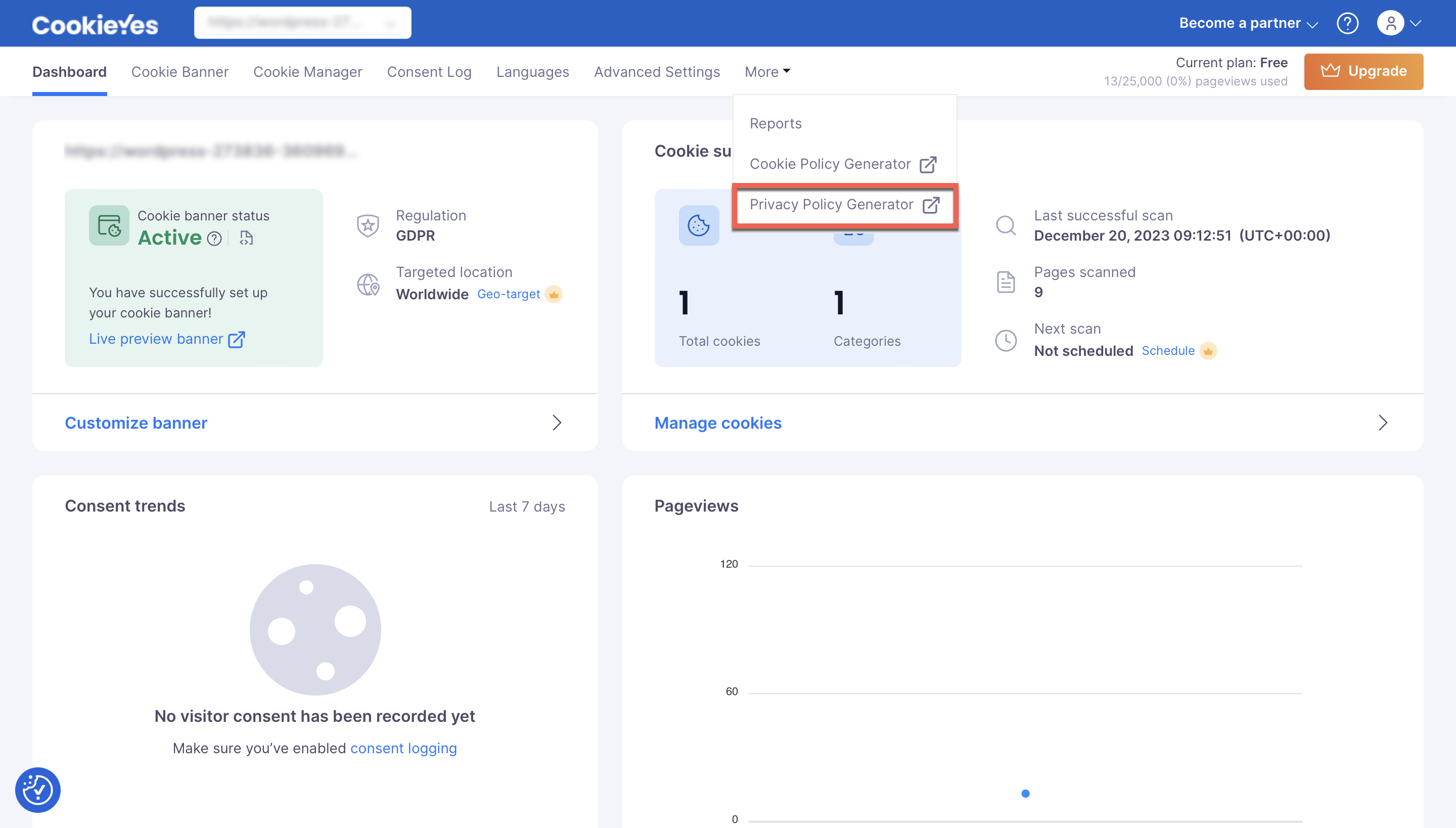
Task: Click the Last successful scan magnifier icon
Action: pos(1006,225)
